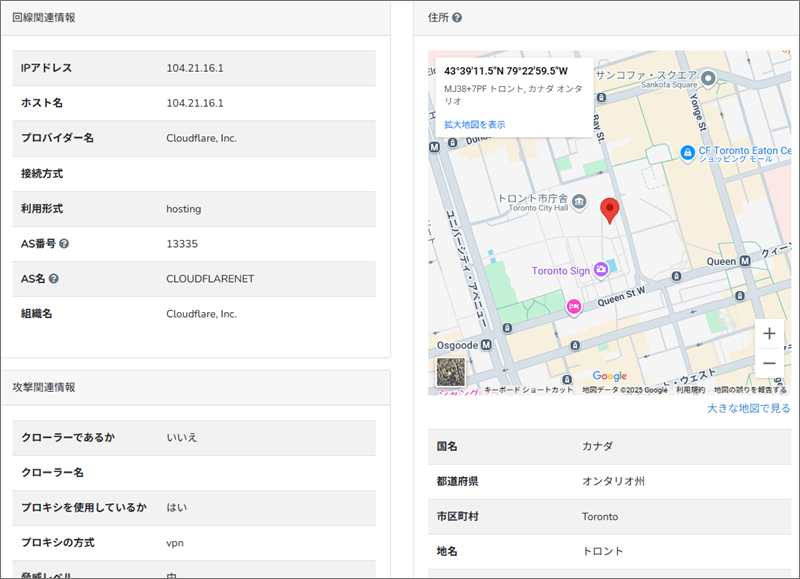This screenshot has width=800, height=579.
Task: Click the CF Toronto Eaton Centre shopping icon
Action: coord(687,153)
